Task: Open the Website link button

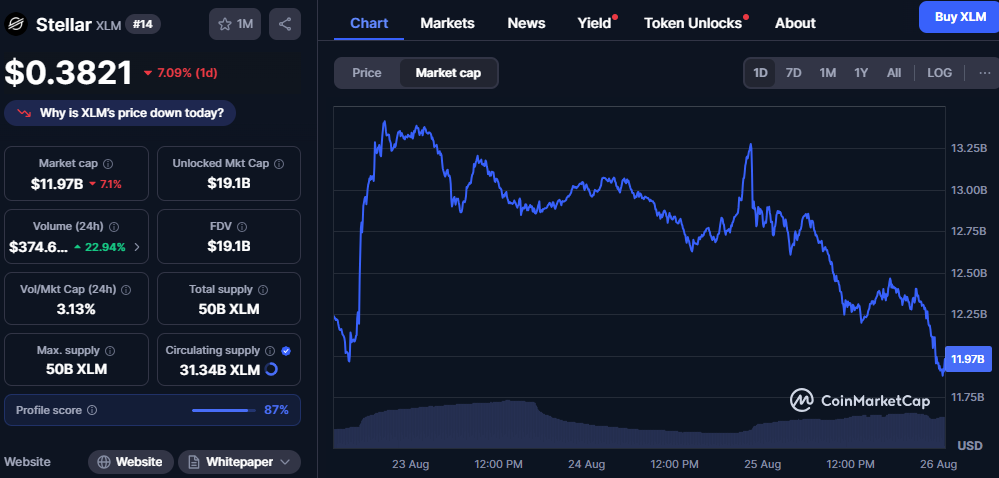Action: click(x=131, y=461)
